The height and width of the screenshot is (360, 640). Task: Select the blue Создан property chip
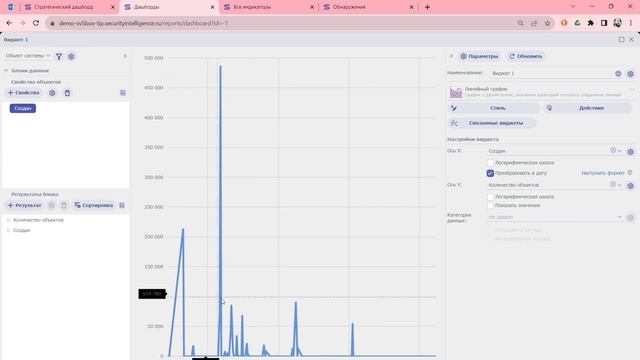[23, 108]
